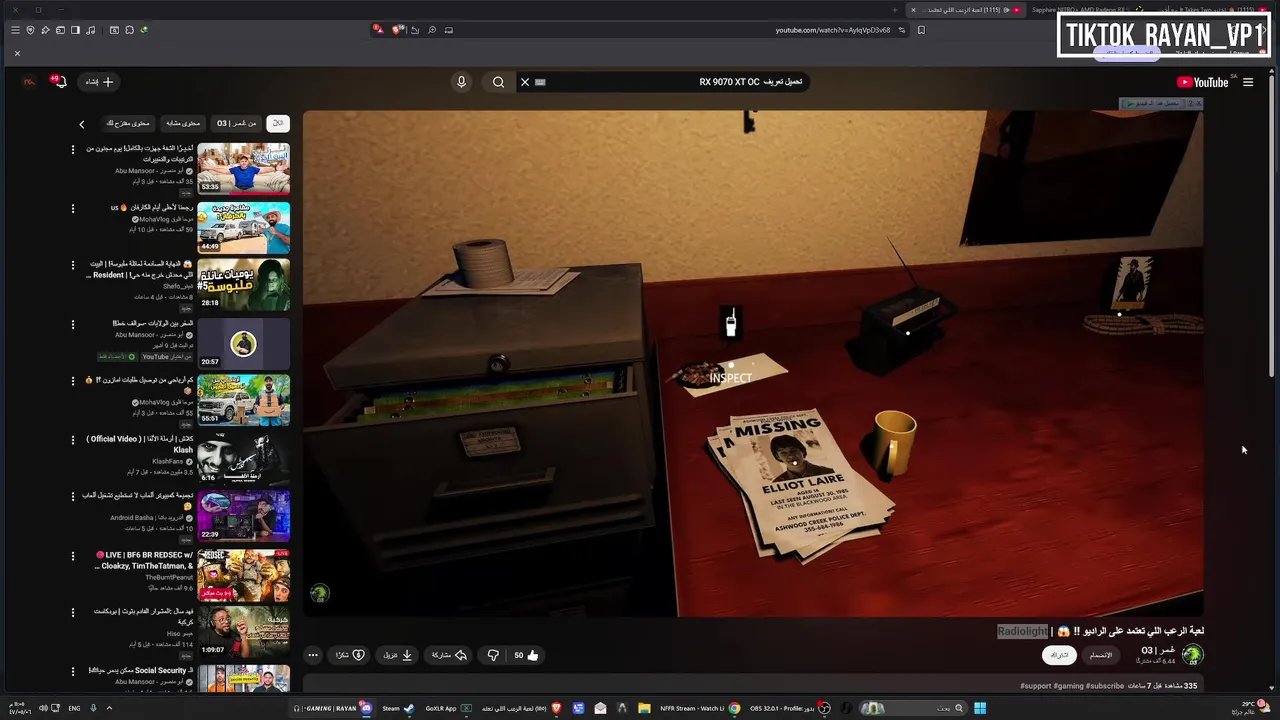
Task: Bookmark the page with the bookmark icon
Action: click(921, 30)
